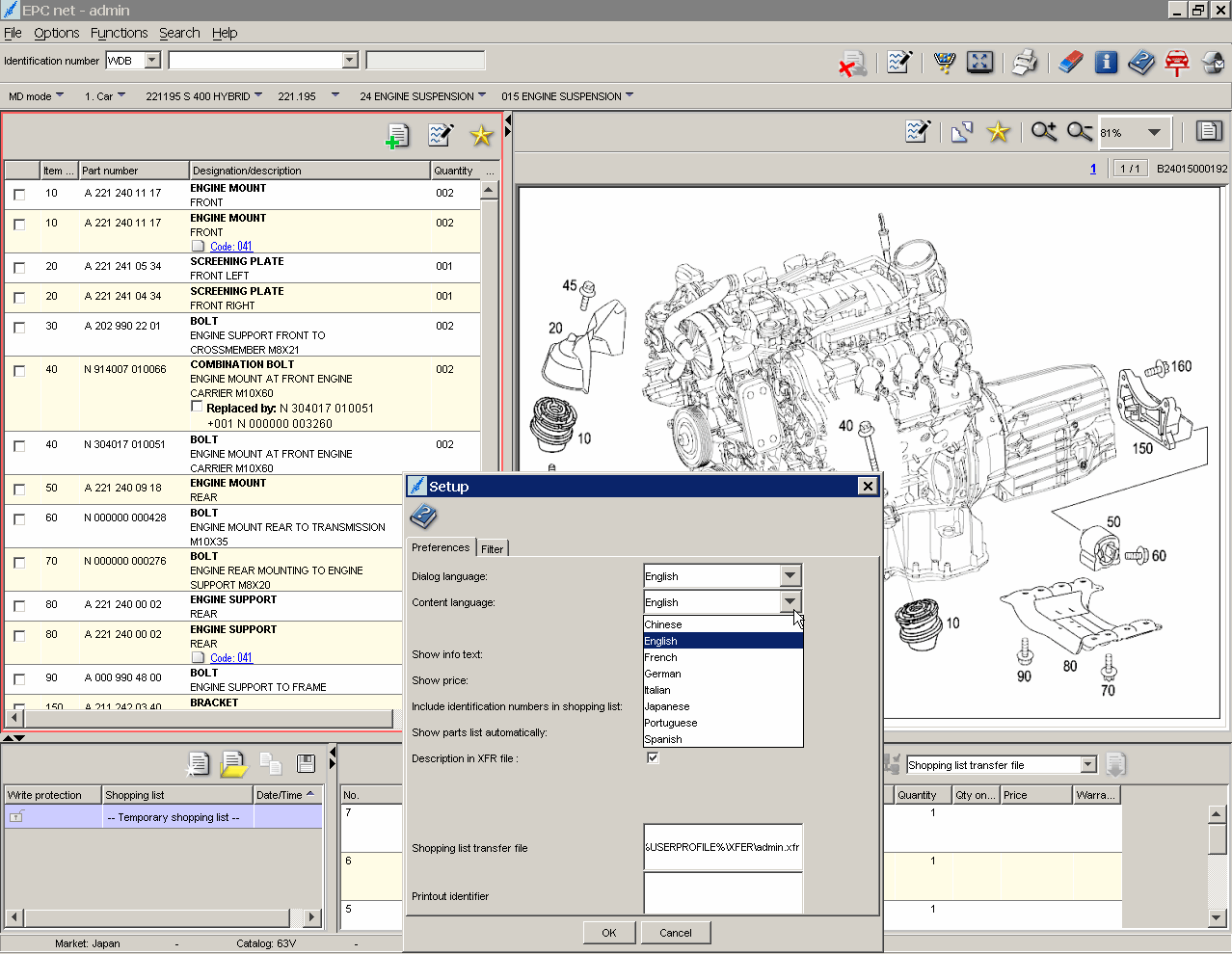
Task: Open the print function in the top toolbar
Action: [1025, 62]
